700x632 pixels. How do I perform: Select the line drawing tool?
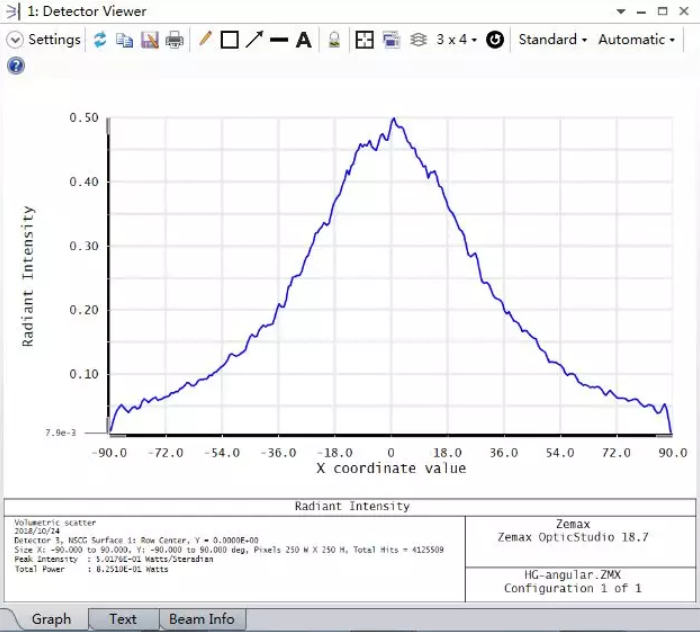(x=279, y=40)
